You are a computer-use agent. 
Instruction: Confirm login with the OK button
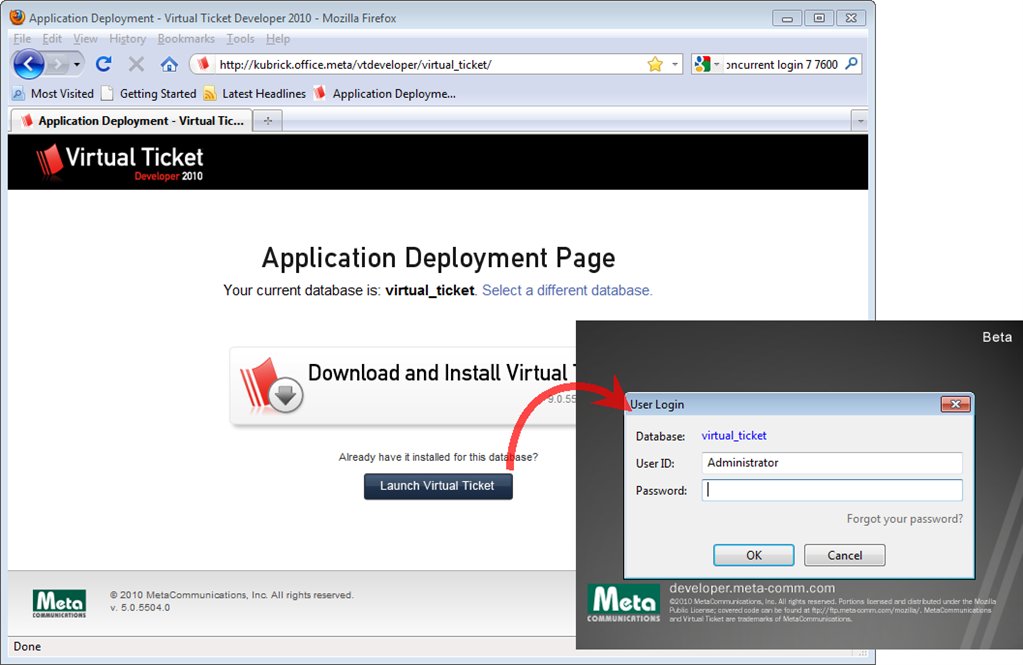(x=754, y=555)
